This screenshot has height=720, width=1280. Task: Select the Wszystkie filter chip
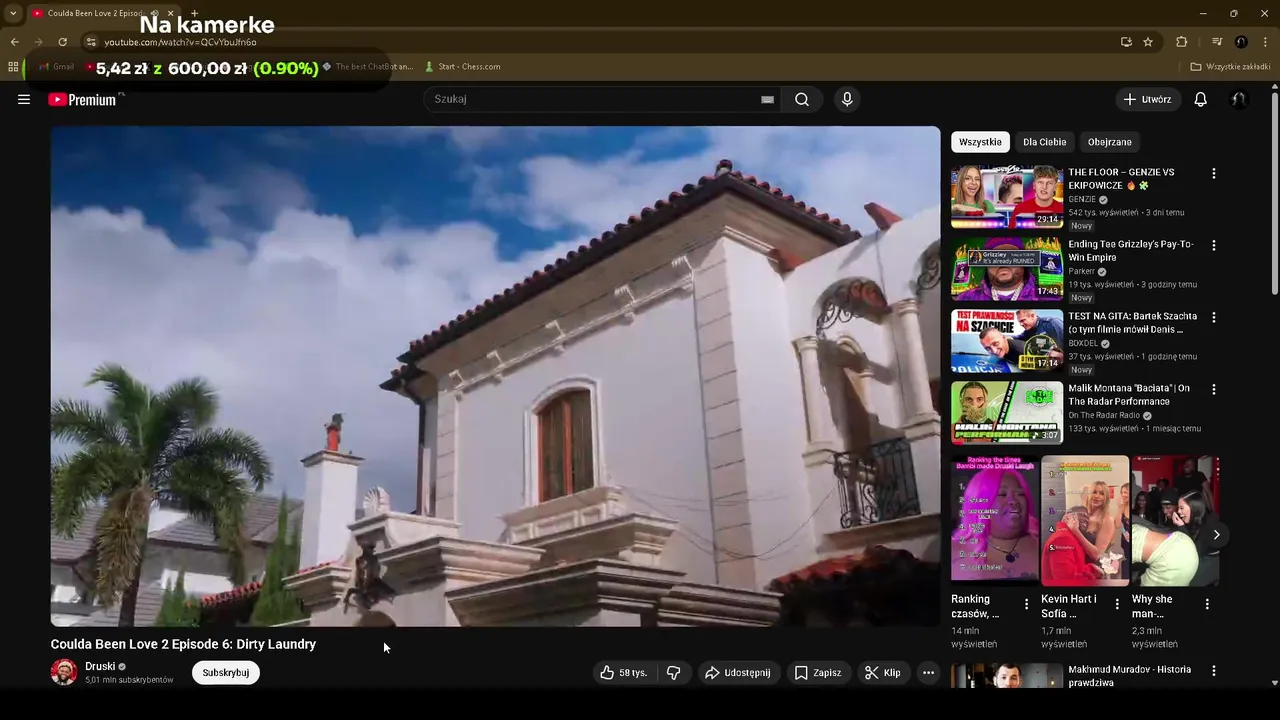coord(980,142)
